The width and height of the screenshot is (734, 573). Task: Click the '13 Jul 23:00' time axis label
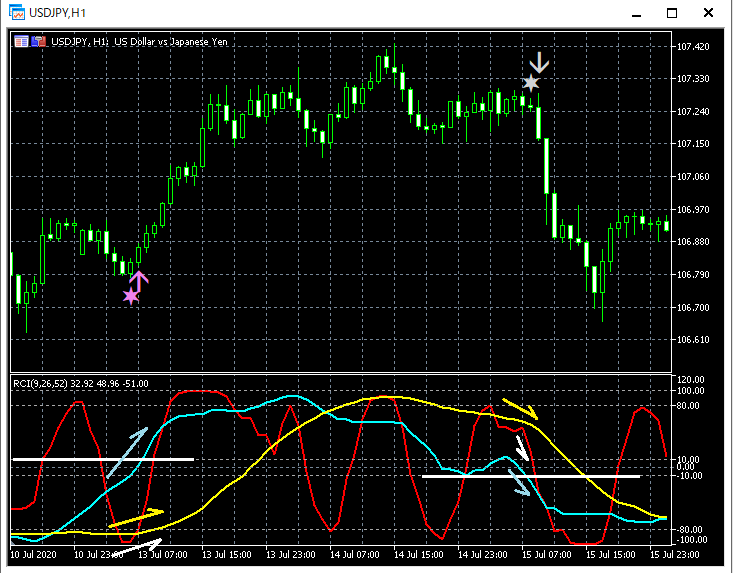point(291,555)
